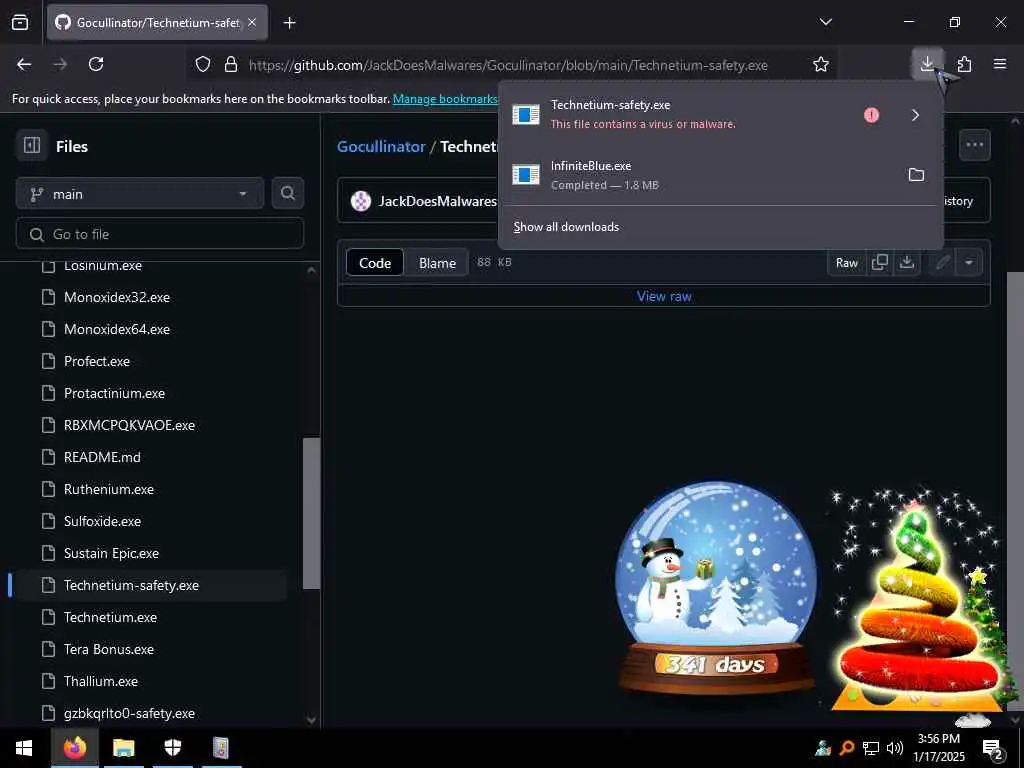This screenshot has height=768, width=1024.
Task: Search files with the magnifier button
Action: pos(287,193)
